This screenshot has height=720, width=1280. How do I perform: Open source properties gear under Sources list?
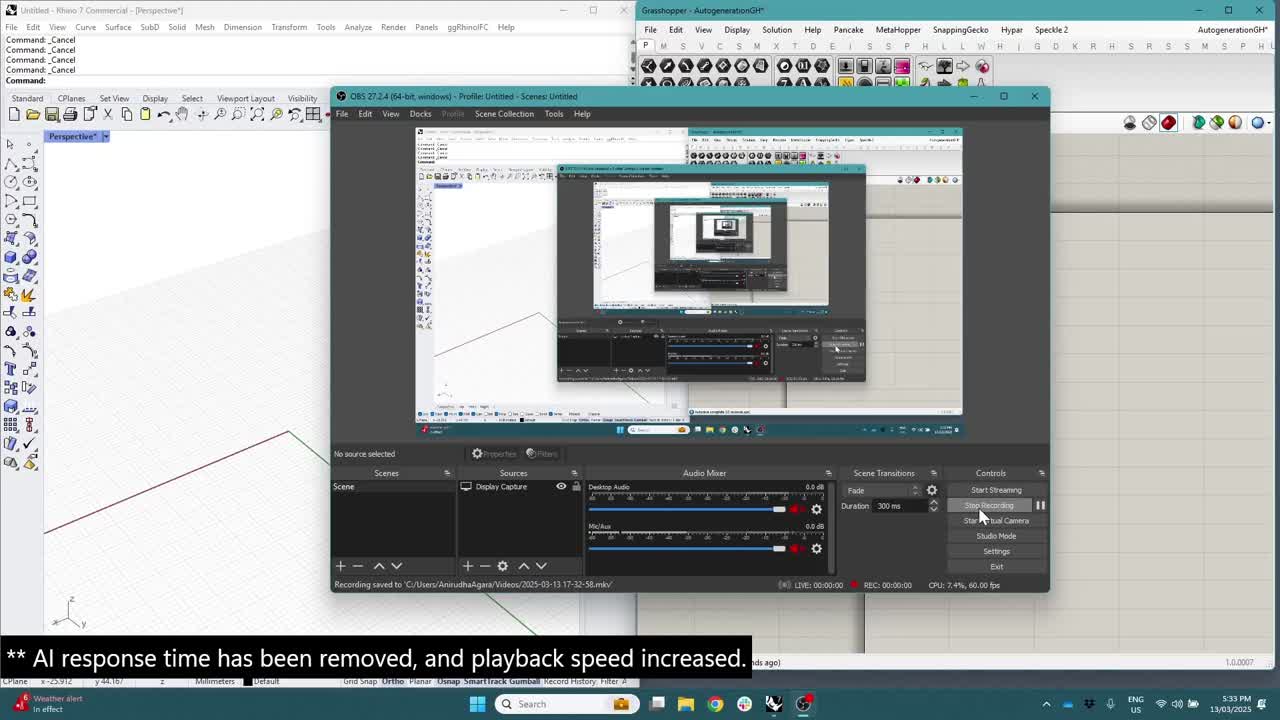pos(503,566)
